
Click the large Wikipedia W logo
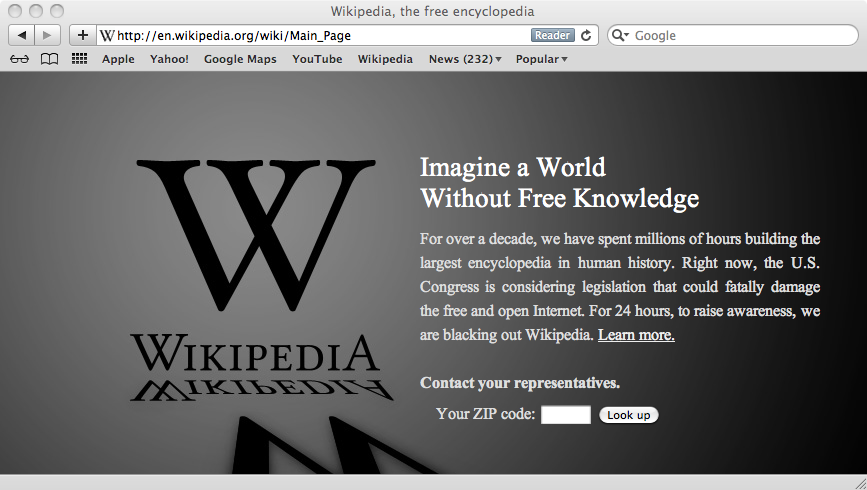pyautogui.click(x=256, y=235)
